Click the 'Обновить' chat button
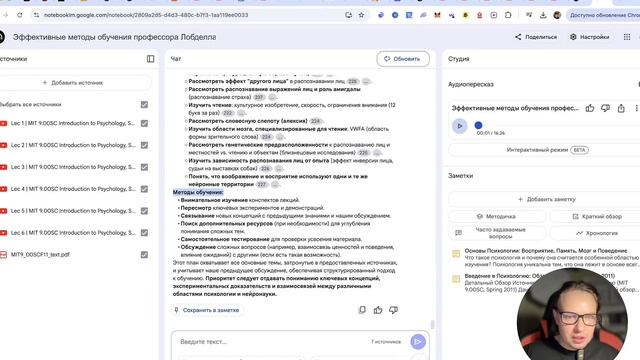640x360 pixels. 403,59
